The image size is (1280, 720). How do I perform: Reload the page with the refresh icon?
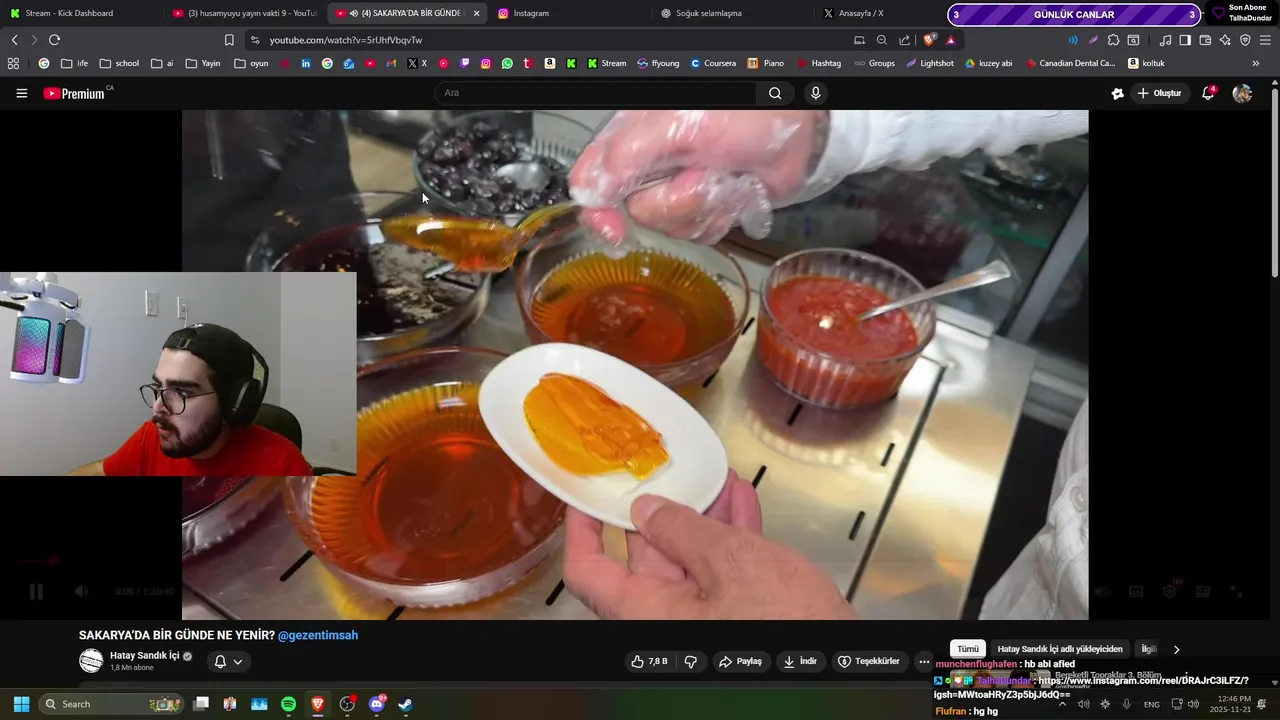54,40
